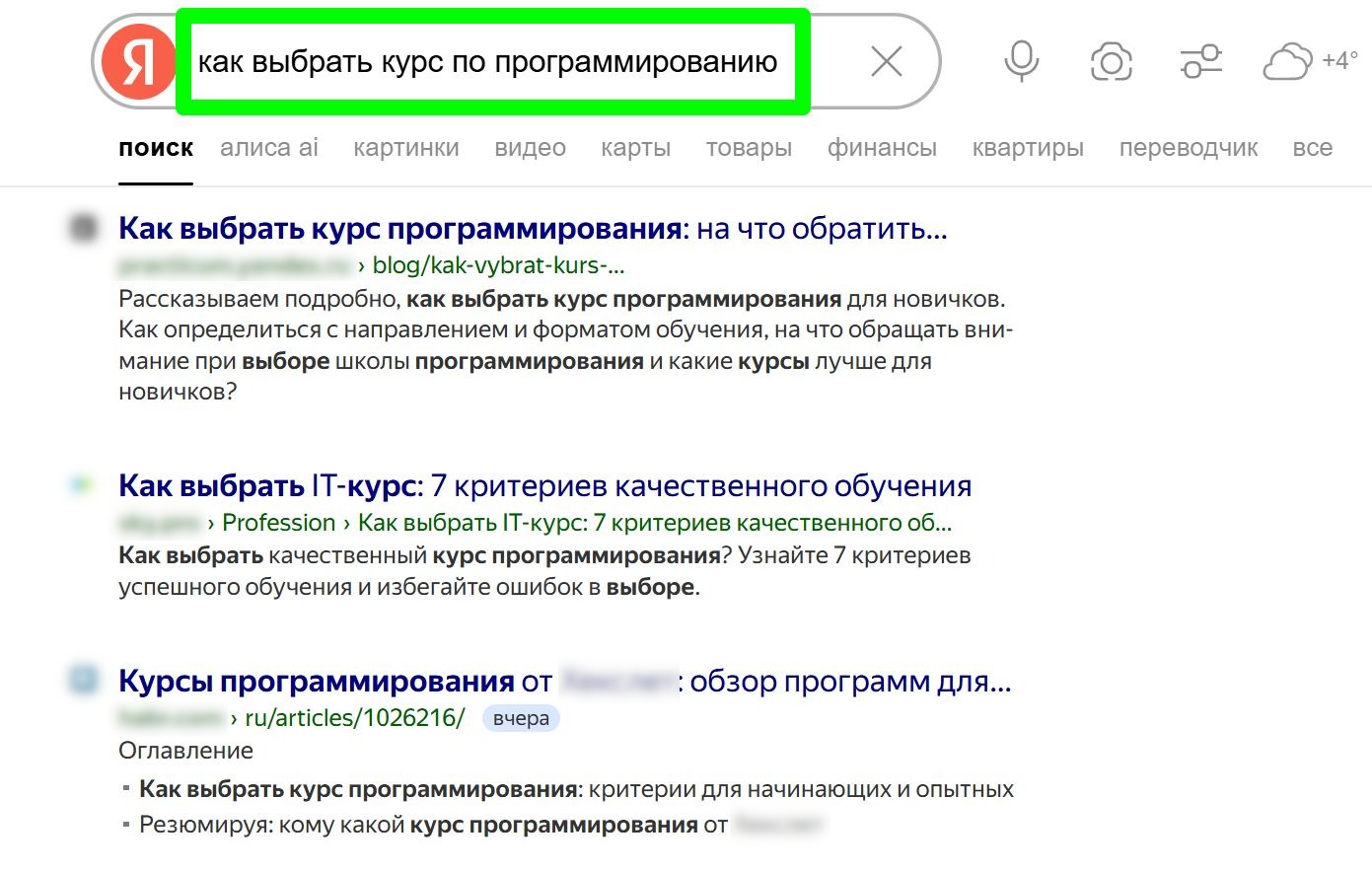Click the 'Оглавление' heading text
Image resolution: width=1372 pixels, height=871 pixels.
coord(185,751)
